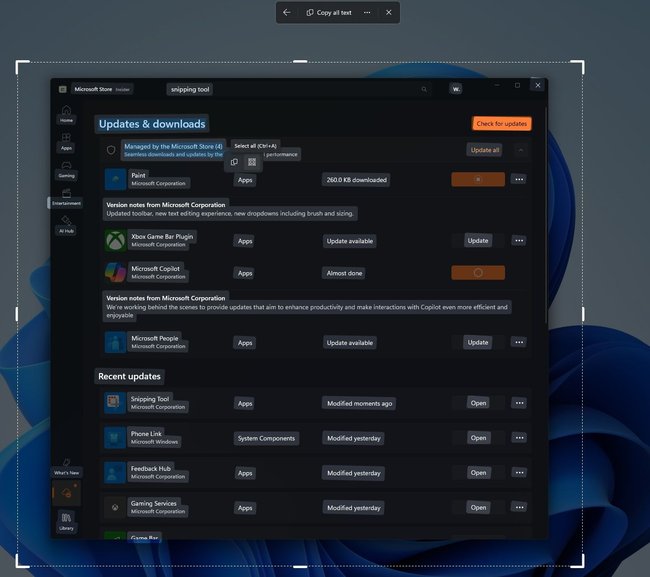Open the Home section in Store sidebar
Viewport: 650px width, 577px height.
pyautogui.click(x=66, y=114)
